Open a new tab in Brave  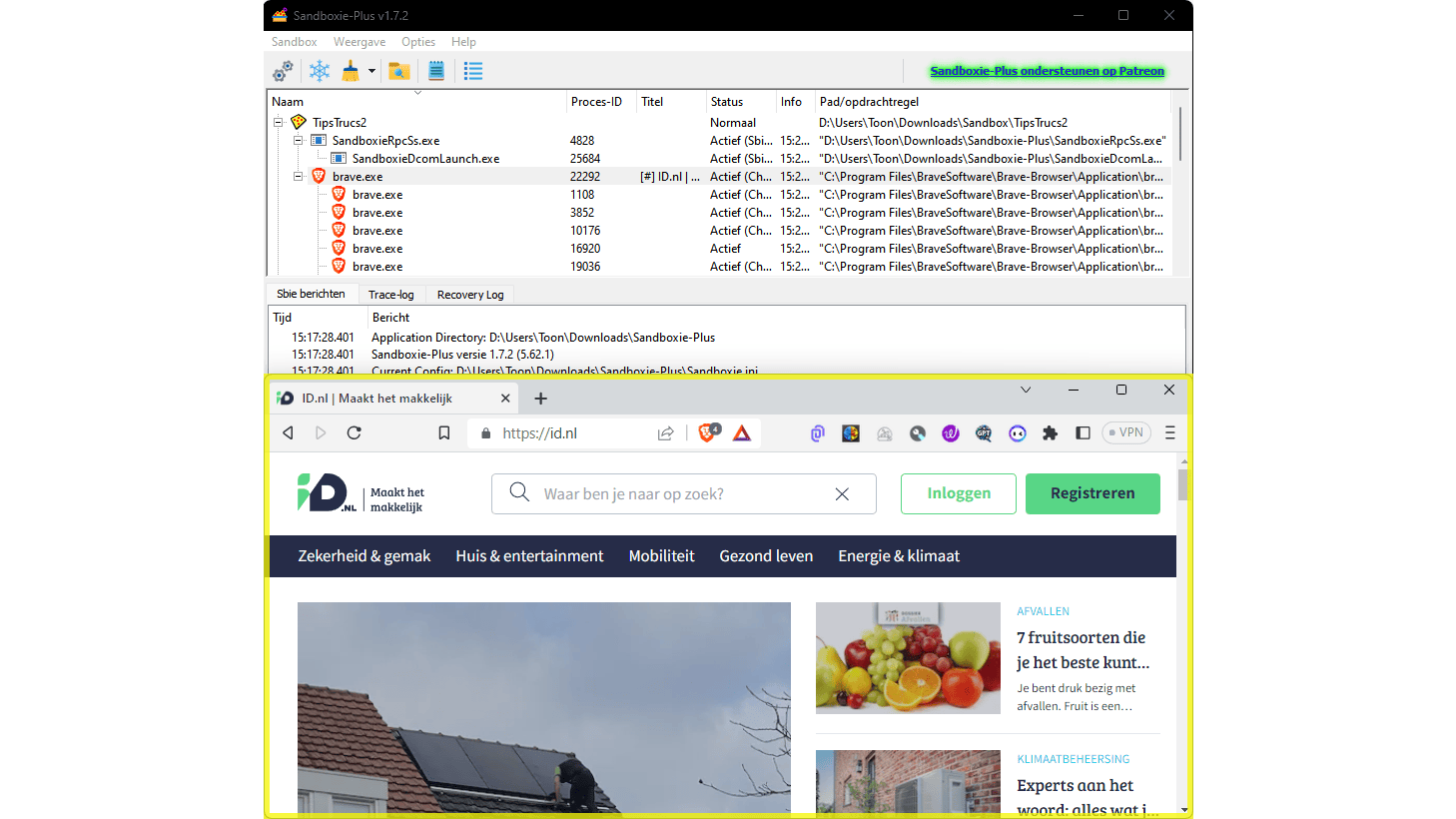point(540,399)
